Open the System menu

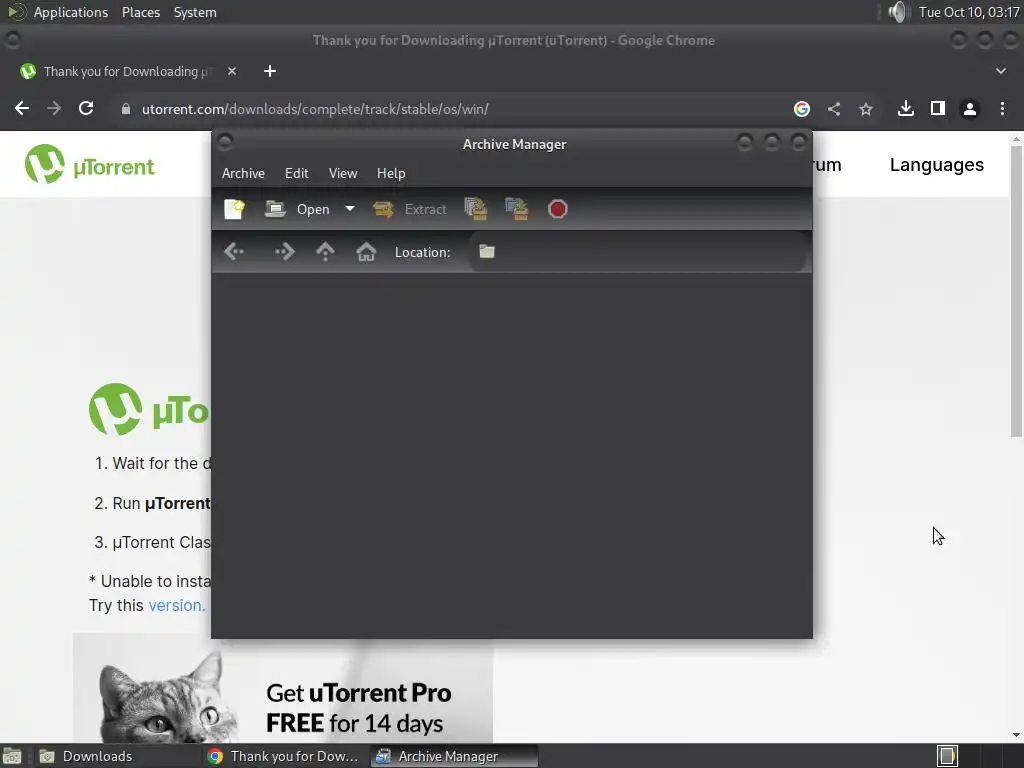(195, 12)
